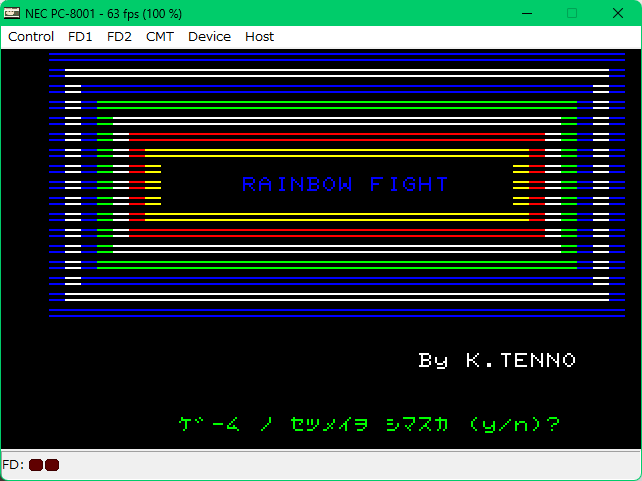
Task: Close the NEC PC-8001 emulator window
Action: click(x=618, y=13)
